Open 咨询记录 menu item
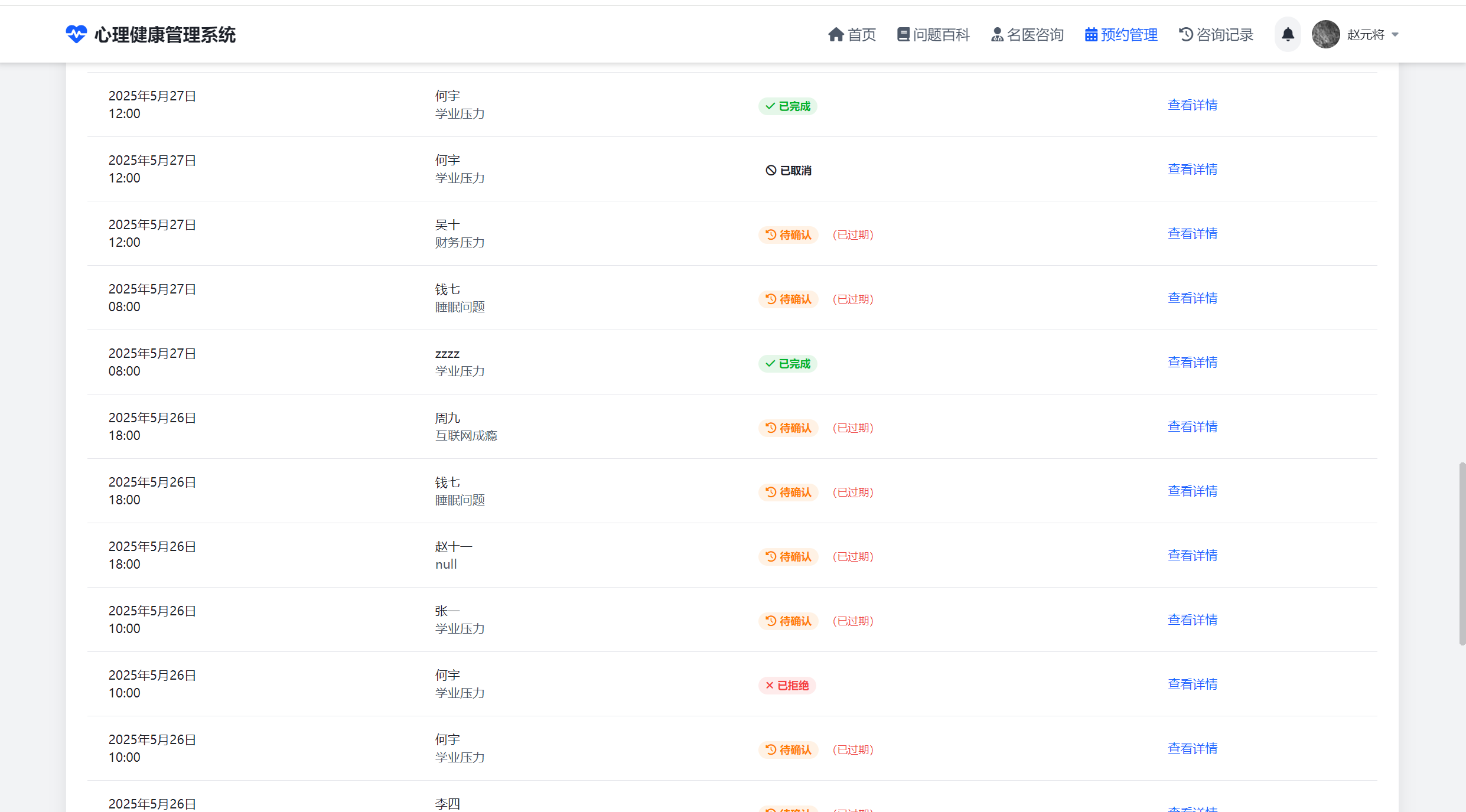 pyautogui.click(x=1216, y=35)
